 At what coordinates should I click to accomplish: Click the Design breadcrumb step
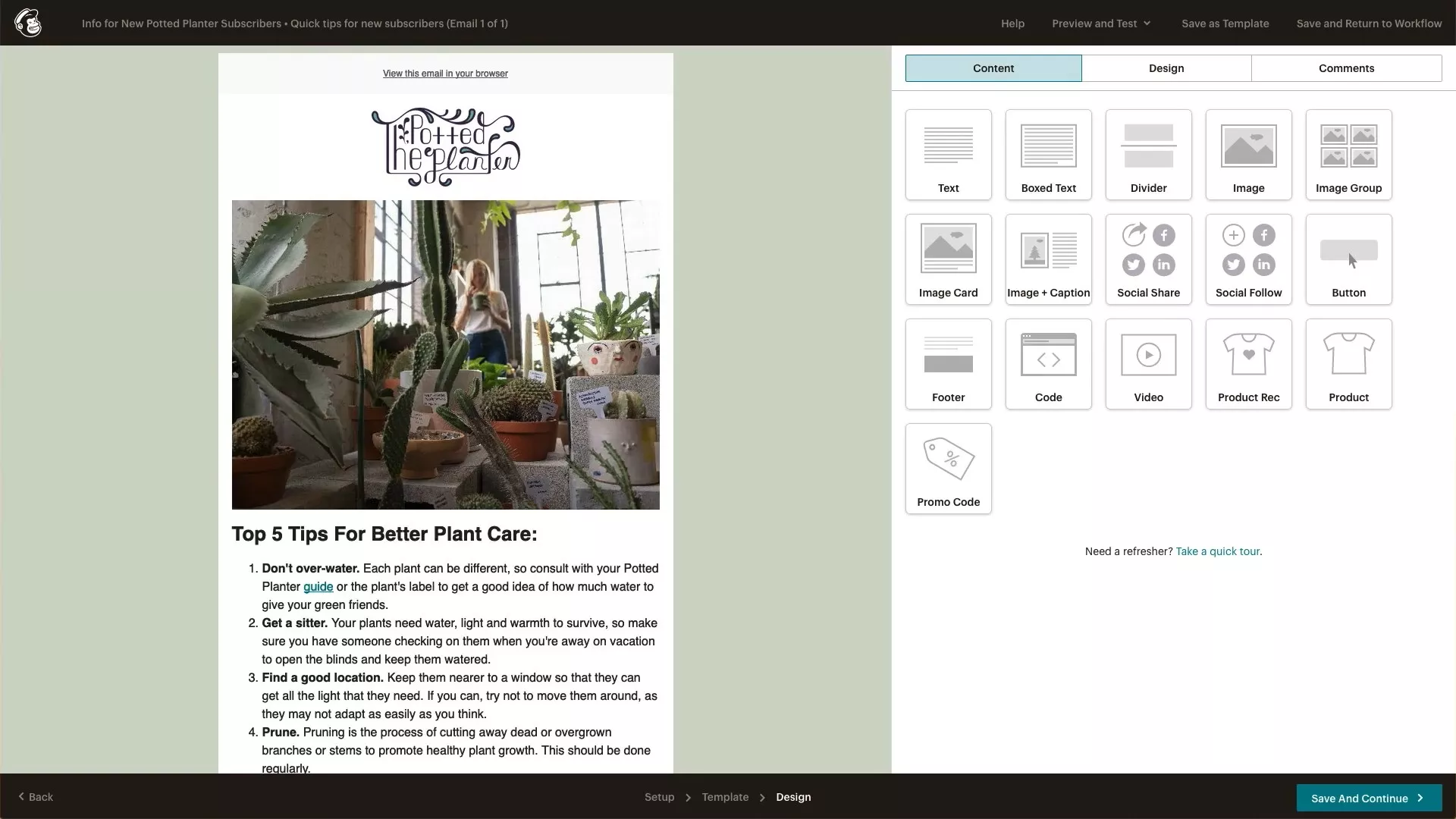pyautogui.click(x=793, y=797)
